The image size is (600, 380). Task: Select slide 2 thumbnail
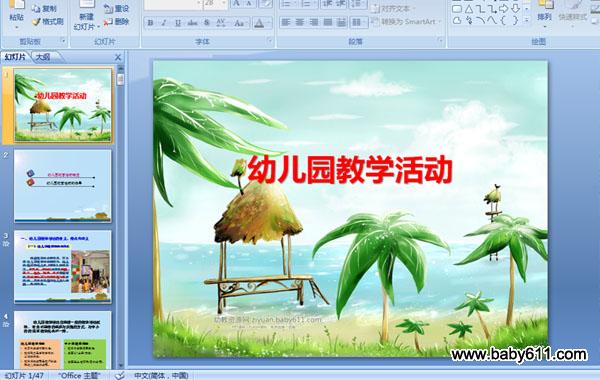click(63, 186)
